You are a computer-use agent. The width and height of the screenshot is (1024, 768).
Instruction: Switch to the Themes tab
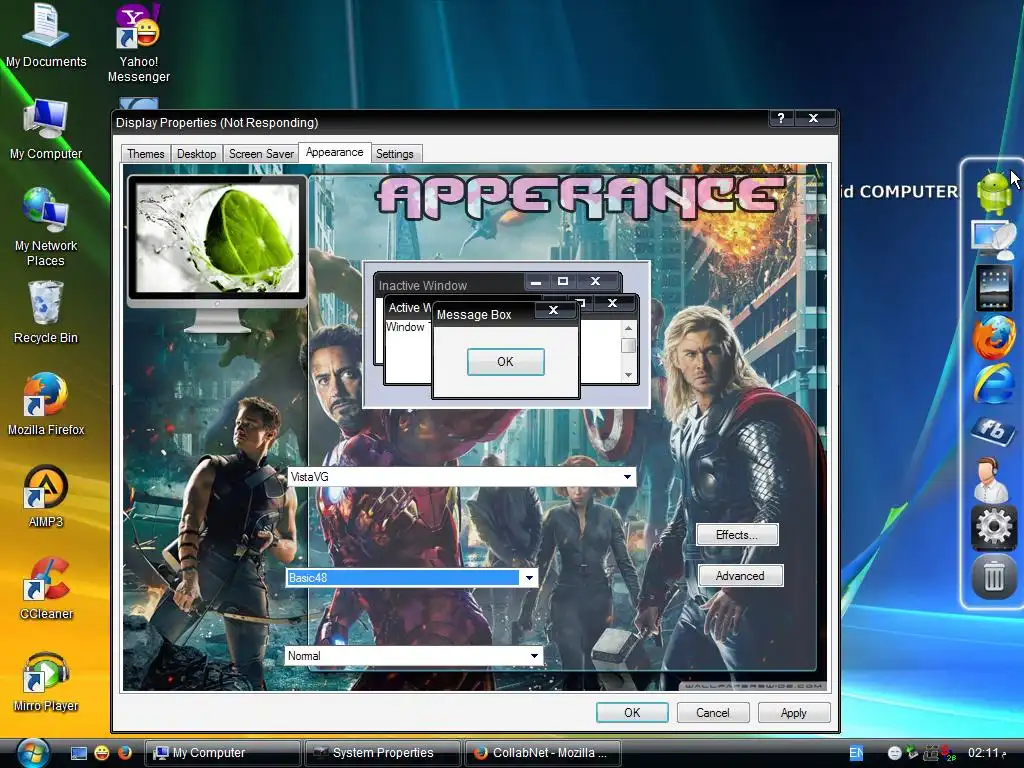[146, 153]
